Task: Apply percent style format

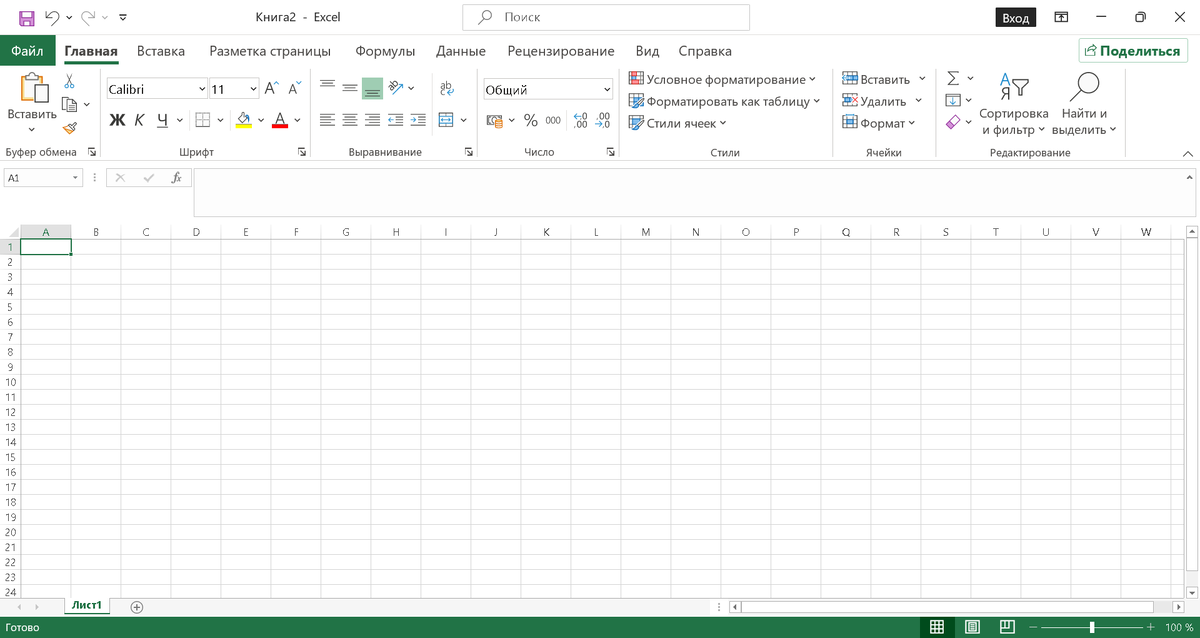Action: coord(530,120)
